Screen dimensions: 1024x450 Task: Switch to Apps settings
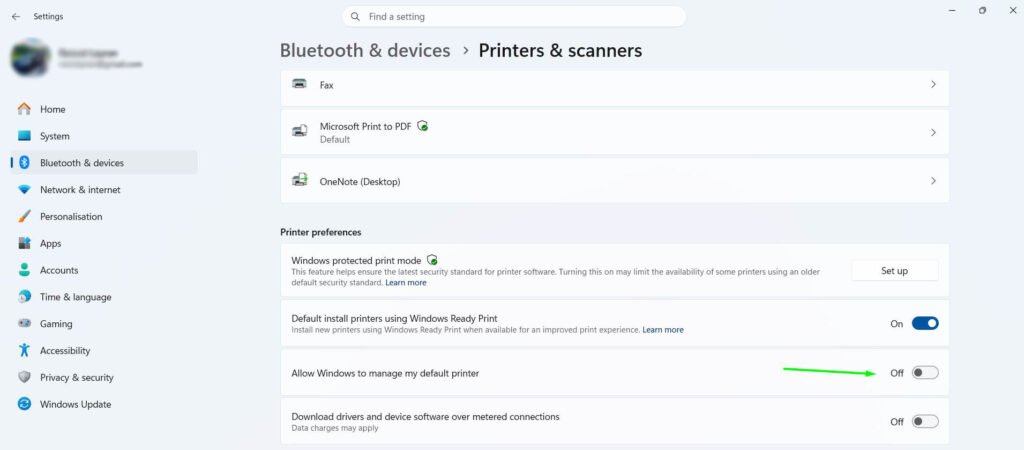[104, 243]
